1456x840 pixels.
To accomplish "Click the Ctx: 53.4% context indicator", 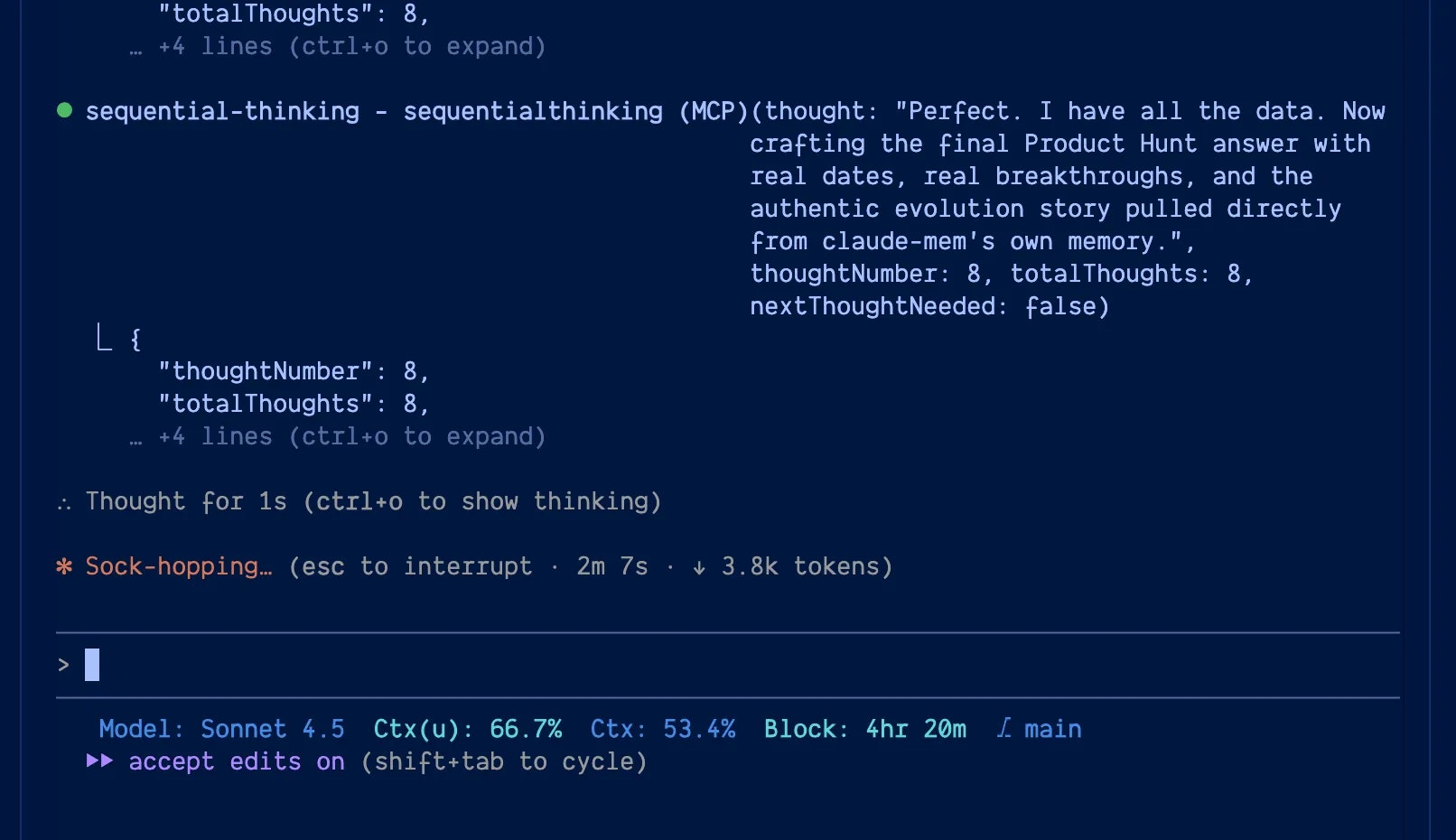I will [662, 729].
